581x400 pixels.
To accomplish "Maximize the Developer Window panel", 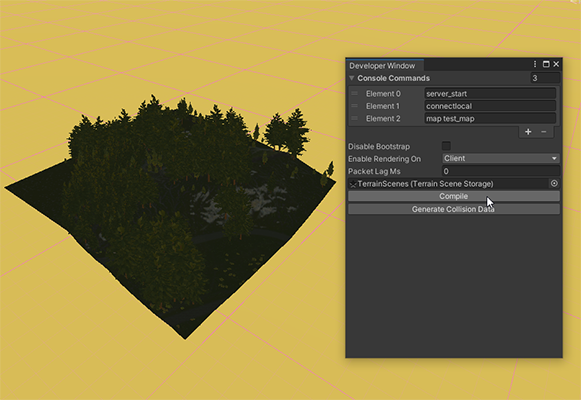I will 546,64.
